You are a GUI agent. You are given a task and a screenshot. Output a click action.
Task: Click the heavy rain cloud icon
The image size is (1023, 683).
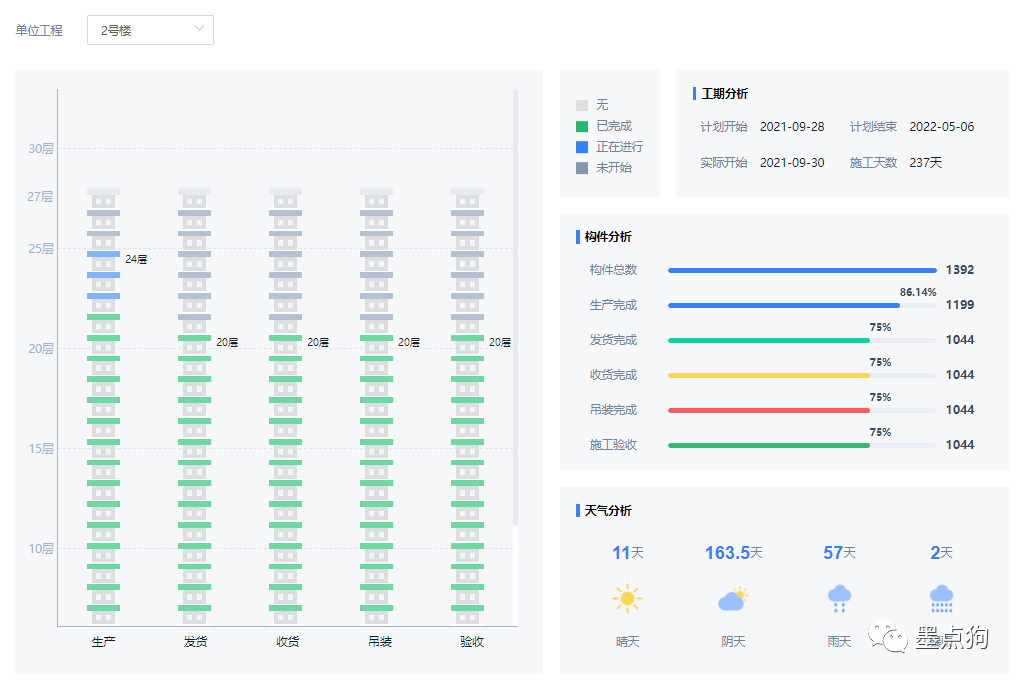tap(941, 598)
